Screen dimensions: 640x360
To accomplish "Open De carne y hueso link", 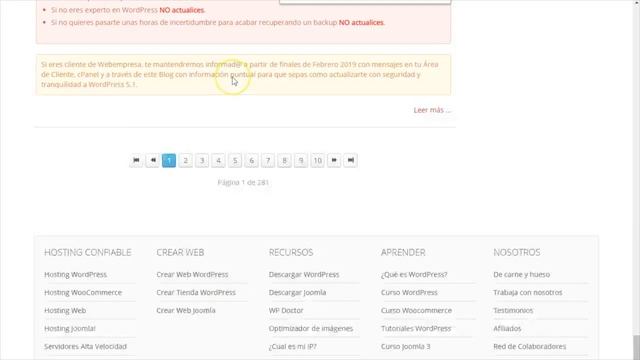I will click(x=522, y=274).
